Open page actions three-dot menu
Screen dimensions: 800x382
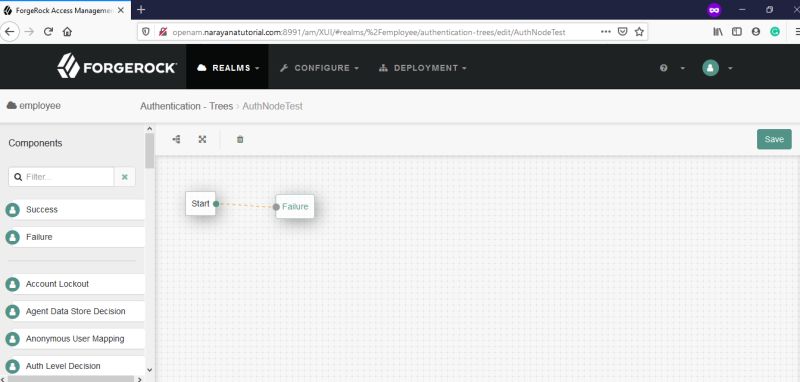(x=606, y=32)
